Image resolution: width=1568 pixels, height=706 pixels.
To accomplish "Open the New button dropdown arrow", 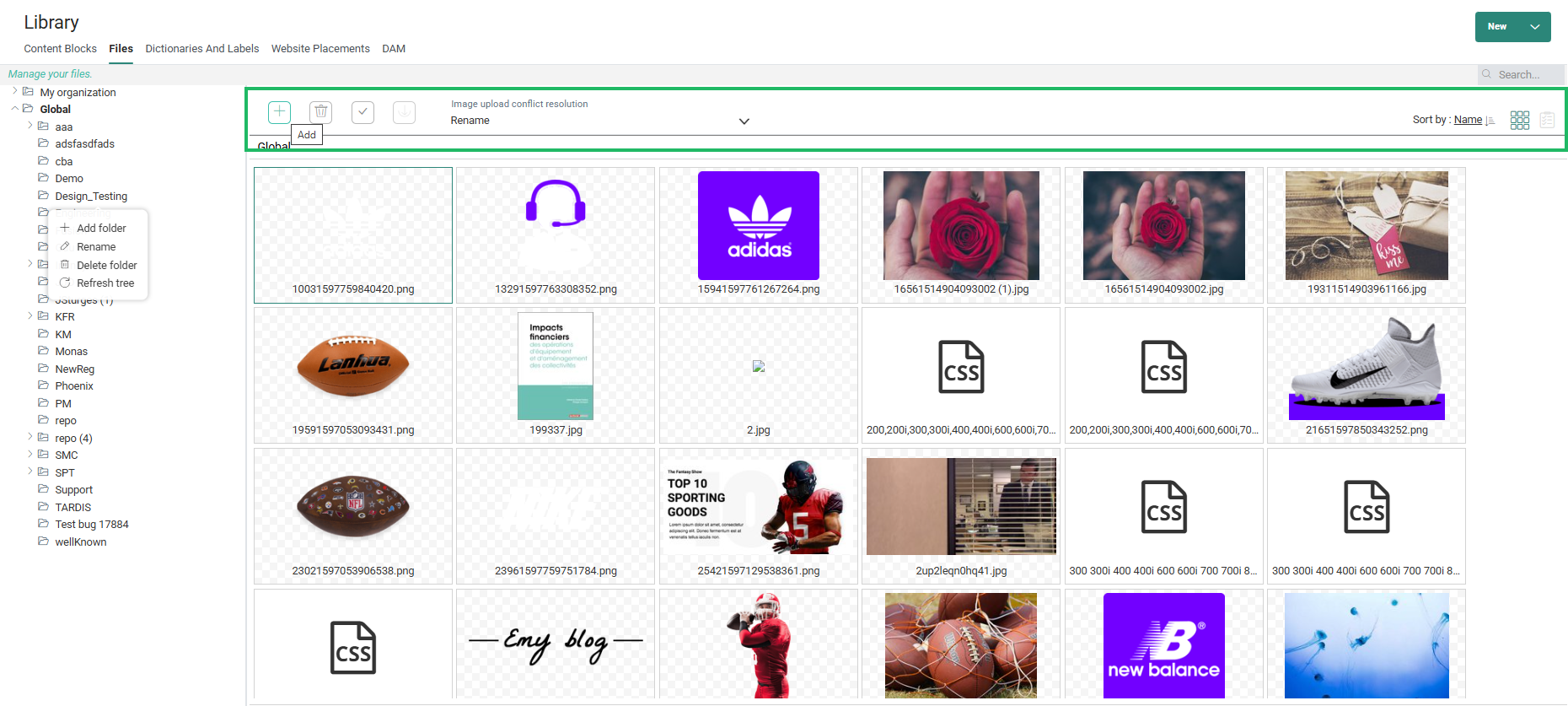I will [1535, 27].
